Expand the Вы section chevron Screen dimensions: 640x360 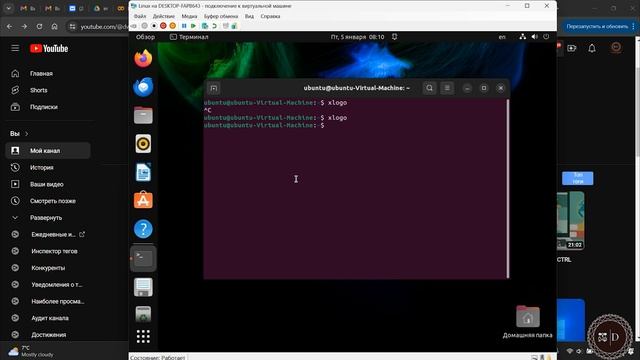[27, 134]
